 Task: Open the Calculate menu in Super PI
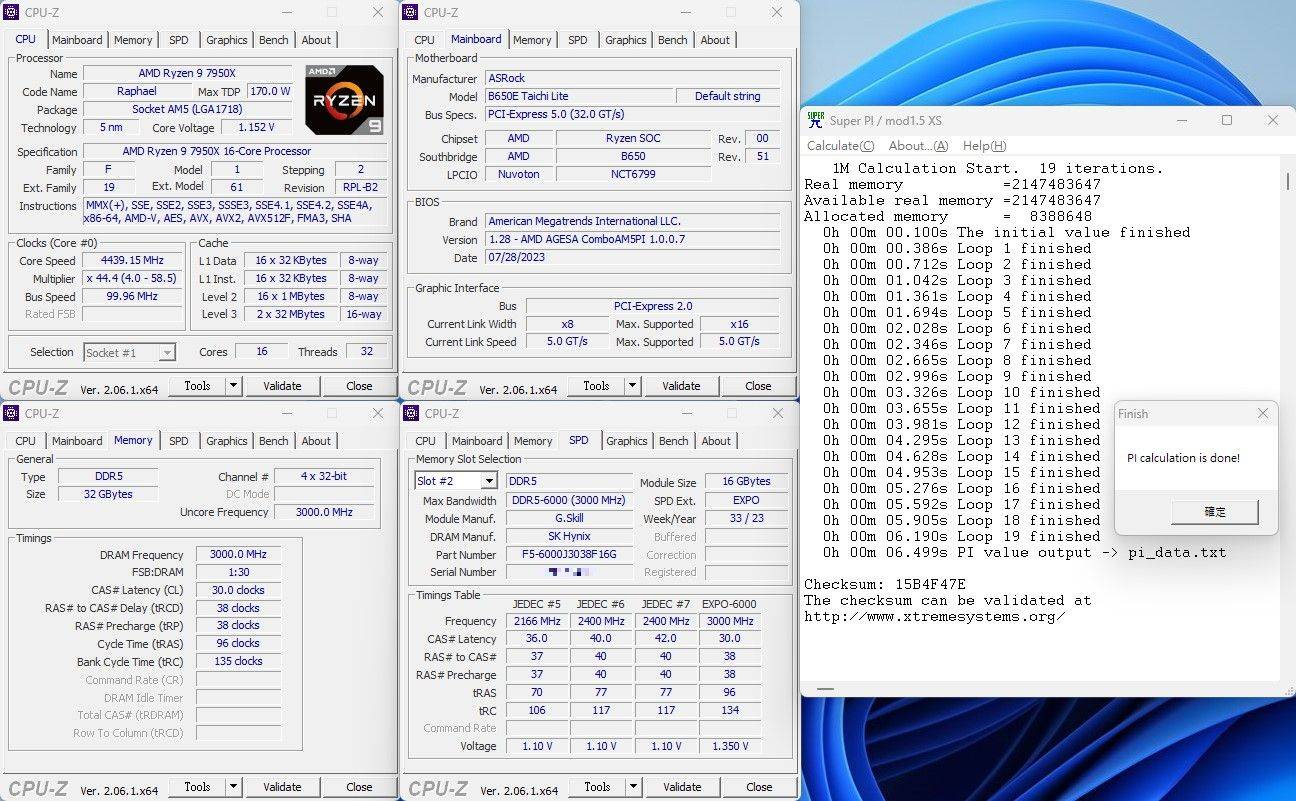[x=840, y=146]
